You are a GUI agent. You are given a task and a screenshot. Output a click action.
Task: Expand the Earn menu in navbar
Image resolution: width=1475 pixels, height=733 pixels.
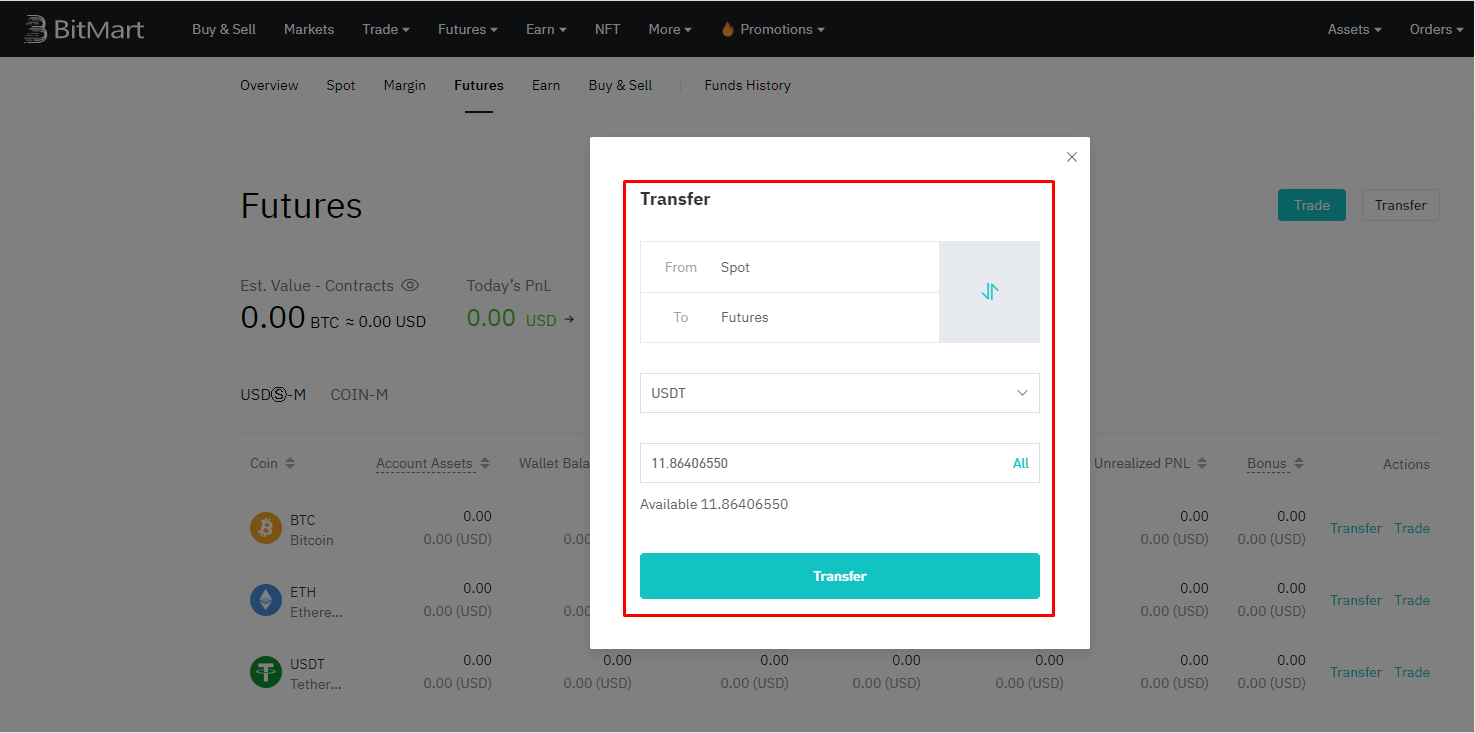546,29
